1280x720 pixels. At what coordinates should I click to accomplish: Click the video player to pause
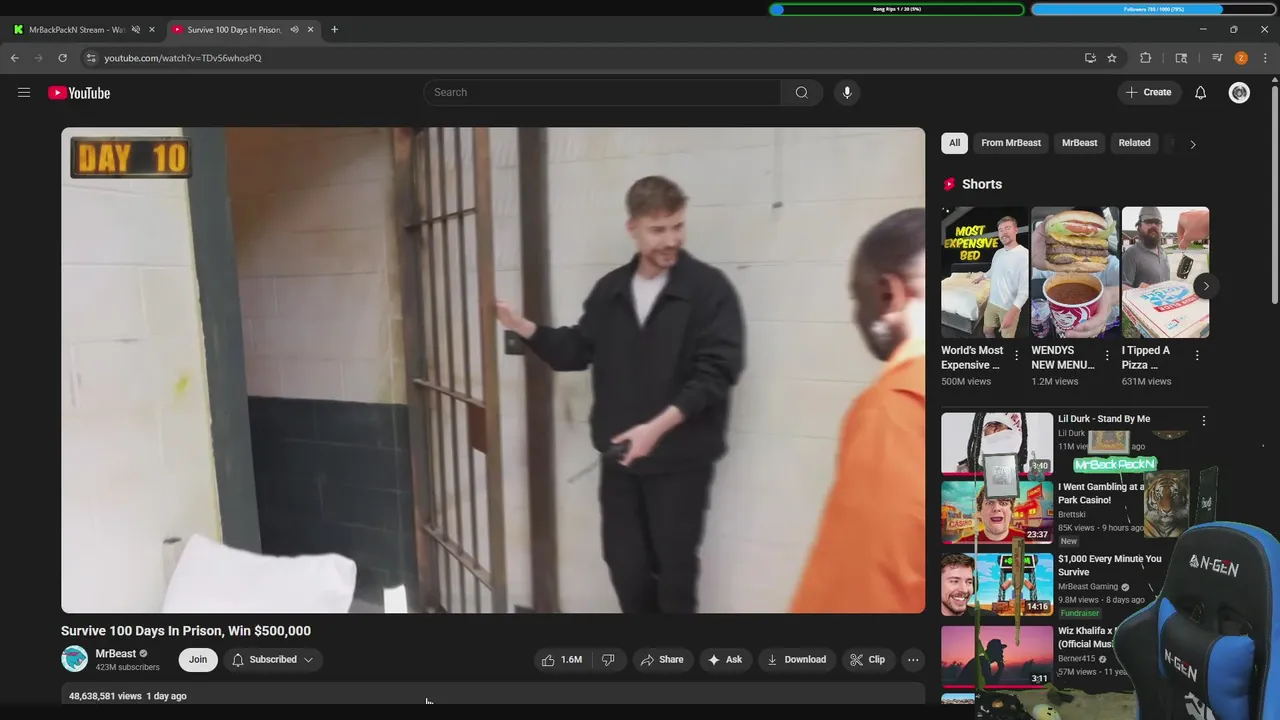(493, 370)
